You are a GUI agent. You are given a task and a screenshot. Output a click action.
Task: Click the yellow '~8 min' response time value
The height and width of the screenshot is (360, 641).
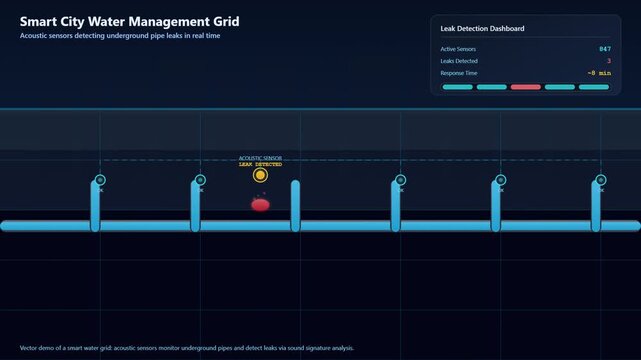599,73
